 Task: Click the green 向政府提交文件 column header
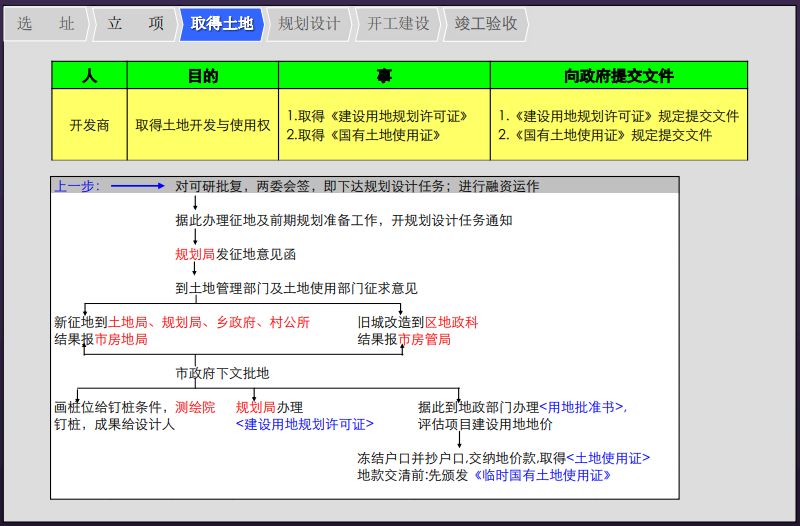[618, 75]
